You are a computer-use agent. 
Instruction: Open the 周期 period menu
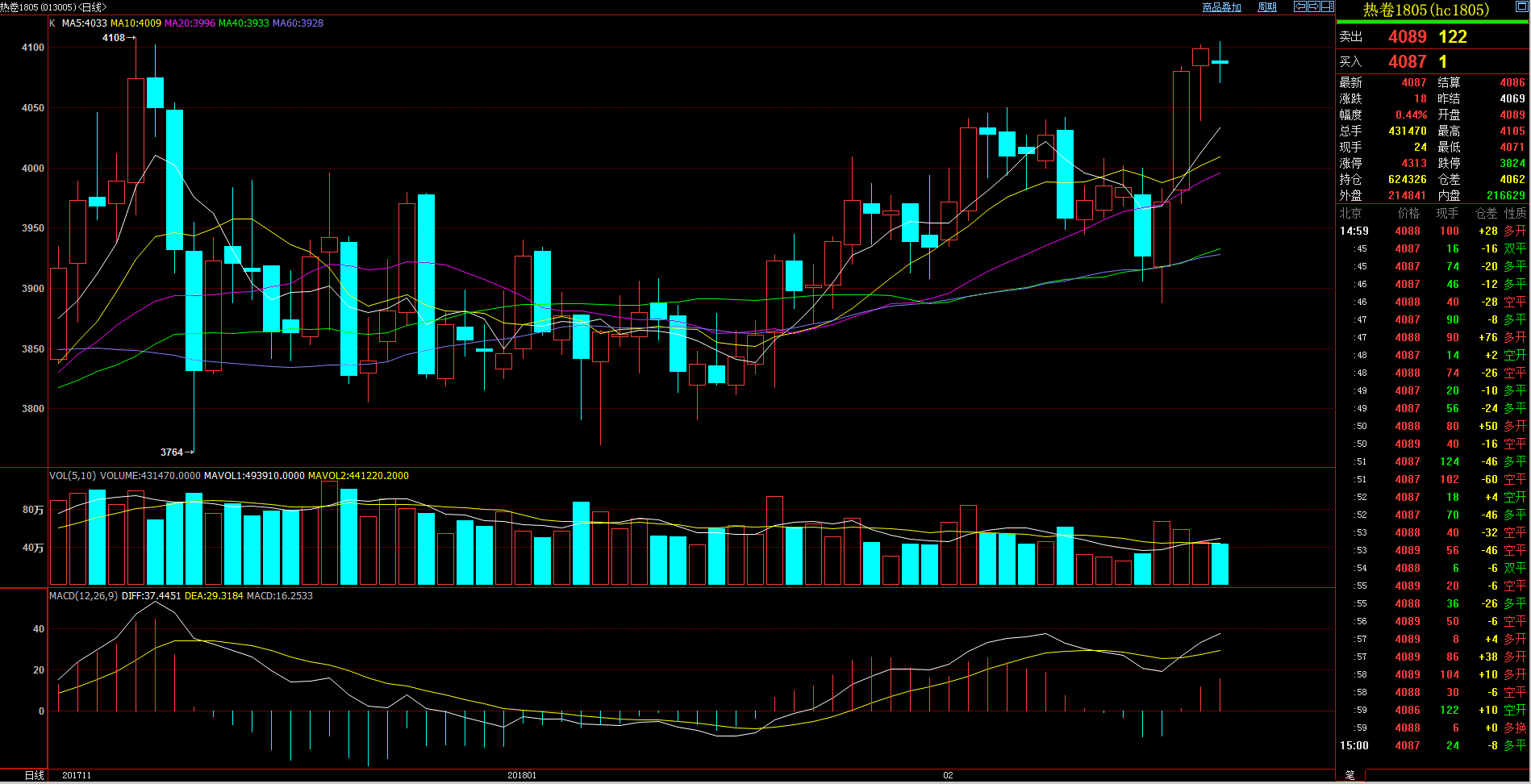(1266, 7)
